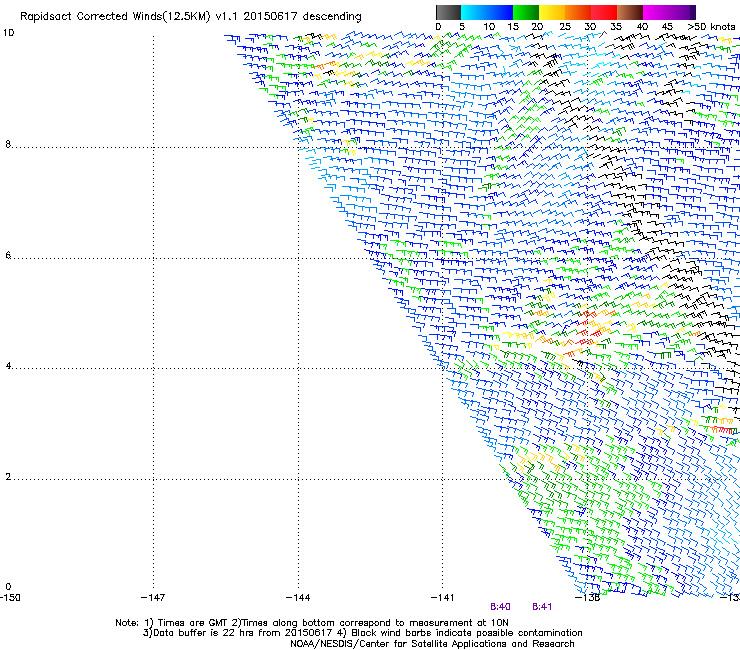740x650 pixels.
Task: Click the longitude axis label '-150'
Action: click(x=10, y=598)
